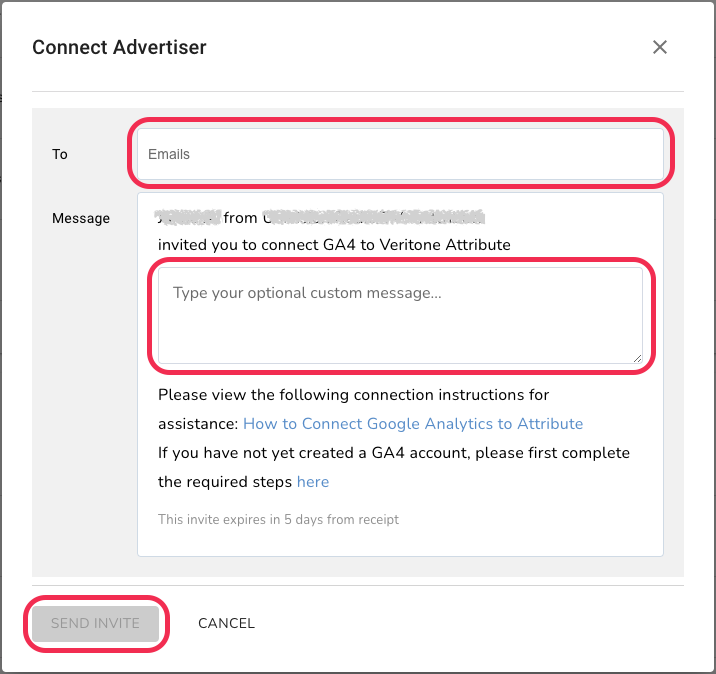Select the "Message" field label
716x674 pixels.
81,218
